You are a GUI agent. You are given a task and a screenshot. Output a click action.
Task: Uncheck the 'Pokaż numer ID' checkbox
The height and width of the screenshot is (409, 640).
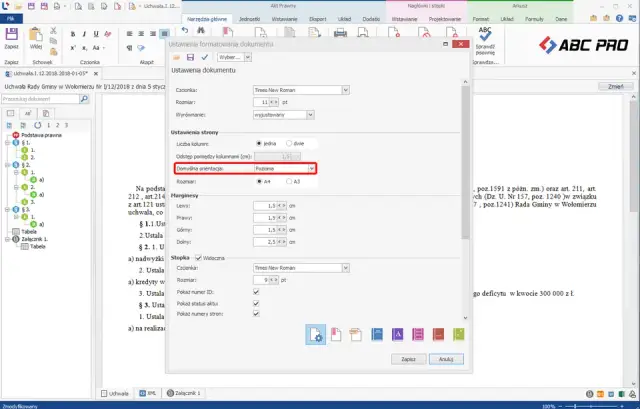[x=256, y=292]
